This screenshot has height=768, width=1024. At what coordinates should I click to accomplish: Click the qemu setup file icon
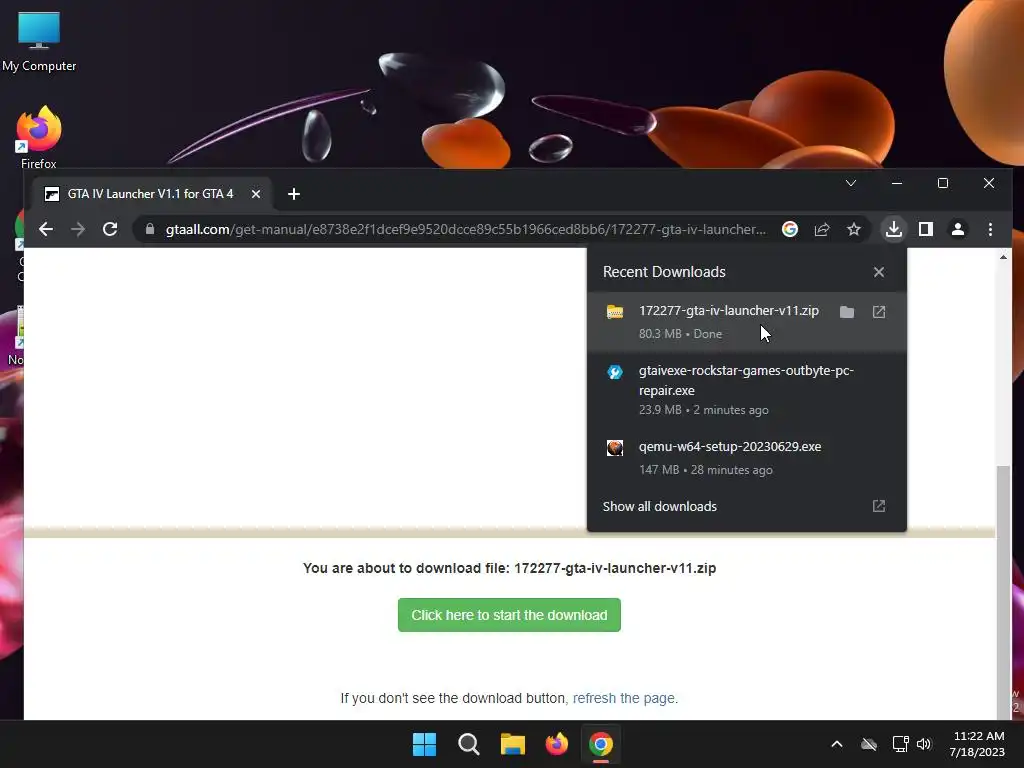615,448
